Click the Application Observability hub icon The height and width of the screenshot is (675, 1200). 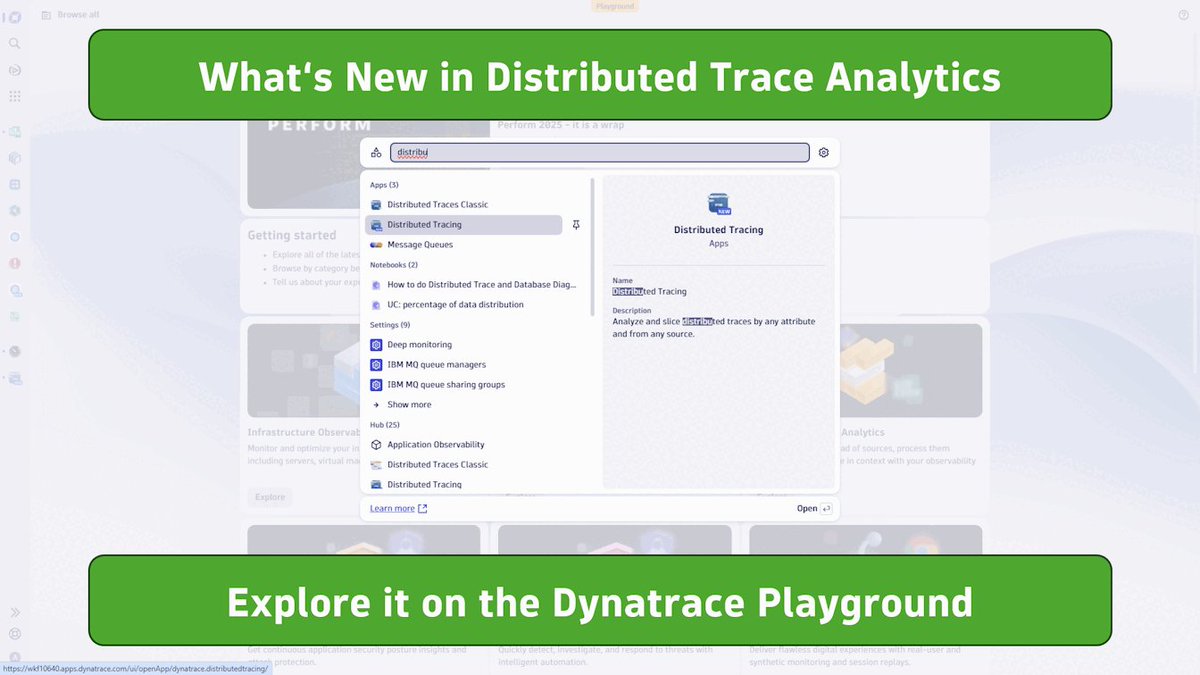tap(376, 444)
